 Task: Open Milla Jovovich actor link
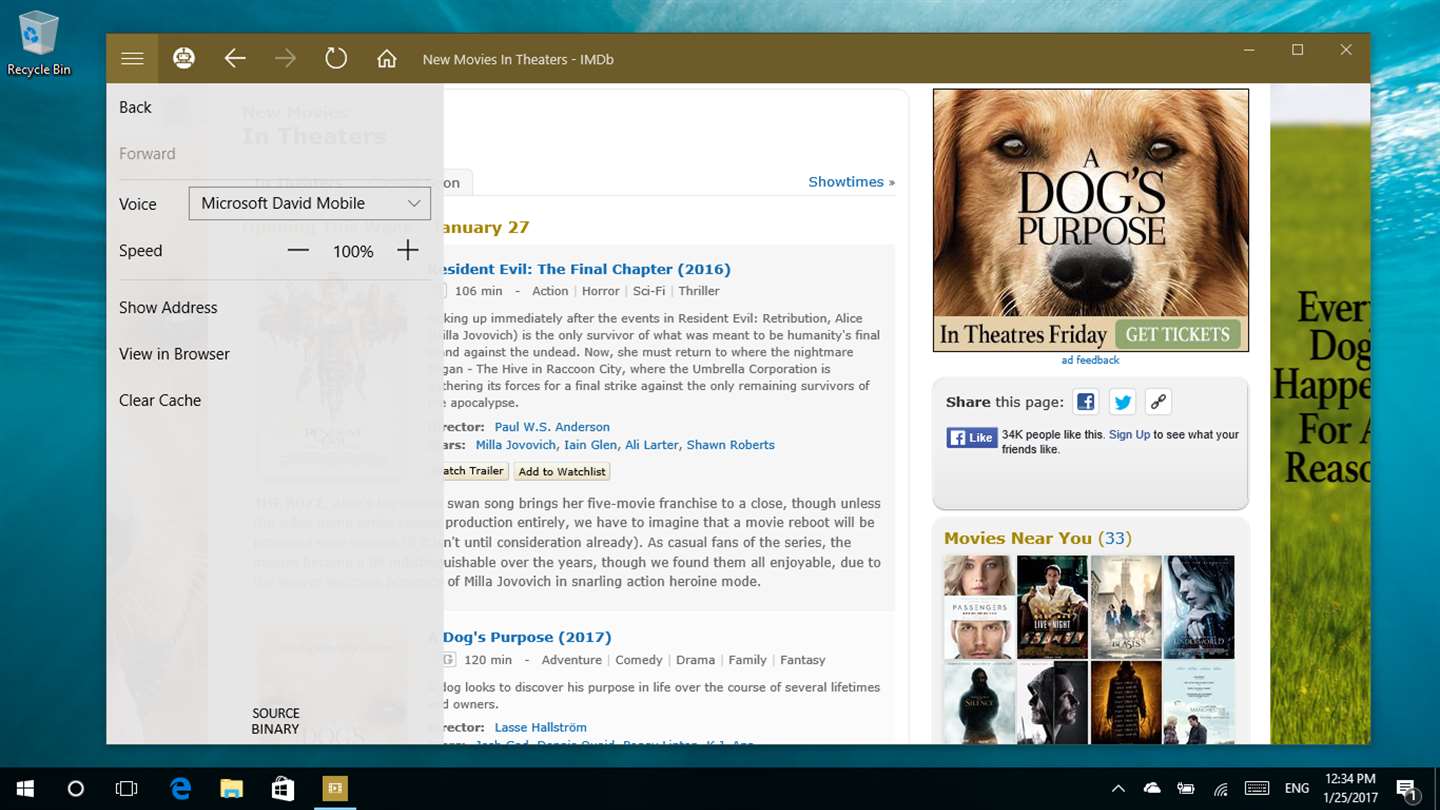[x=516, y=445]
